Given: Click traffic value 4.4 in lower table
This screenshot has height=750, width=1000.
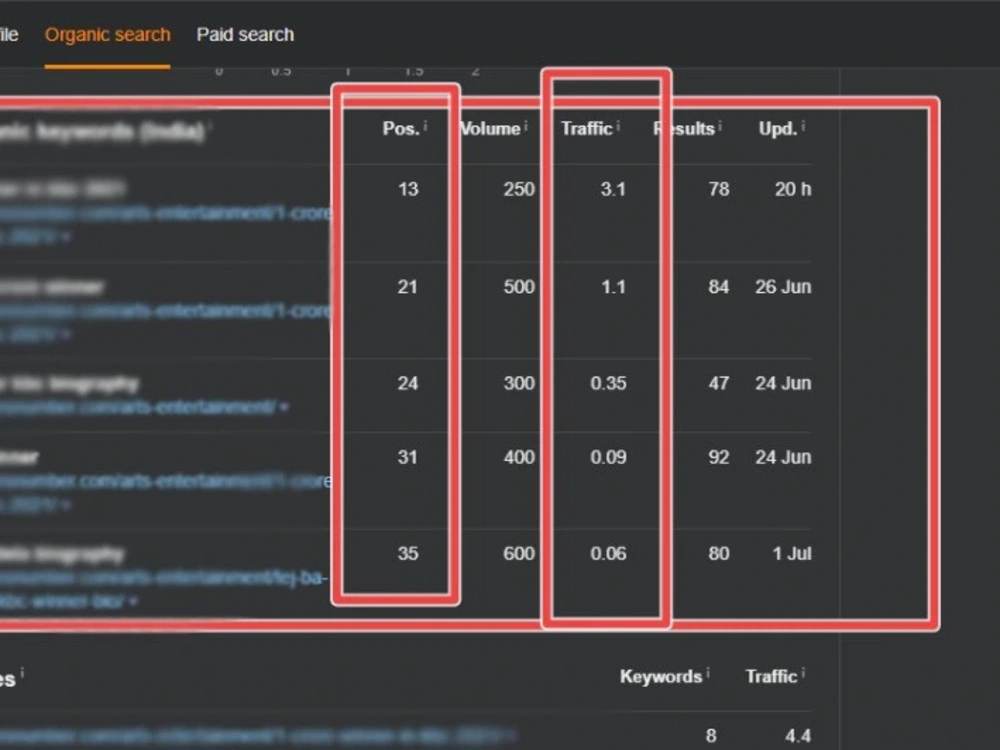Looking at the screenshot, I should [x=798, y=736].
